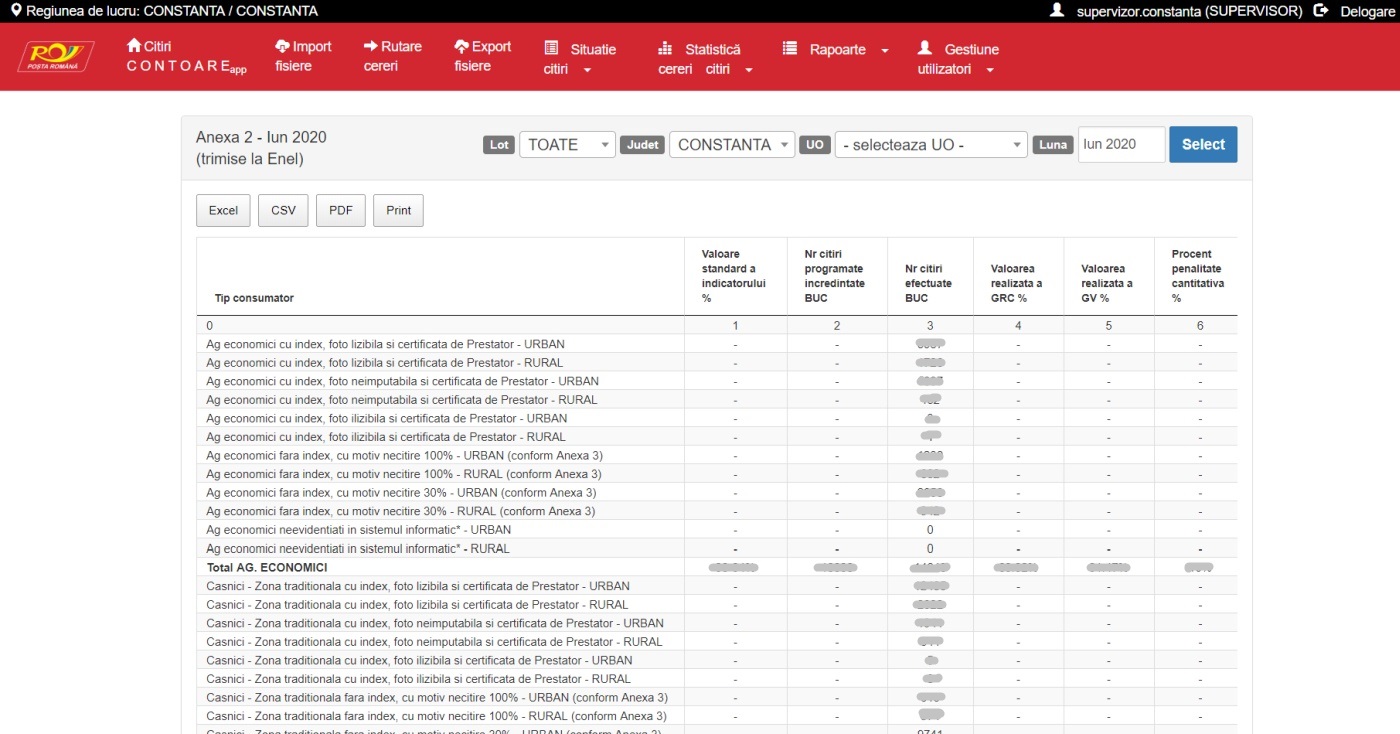Open the Gestiune utilizatori menu

point(957,59)
